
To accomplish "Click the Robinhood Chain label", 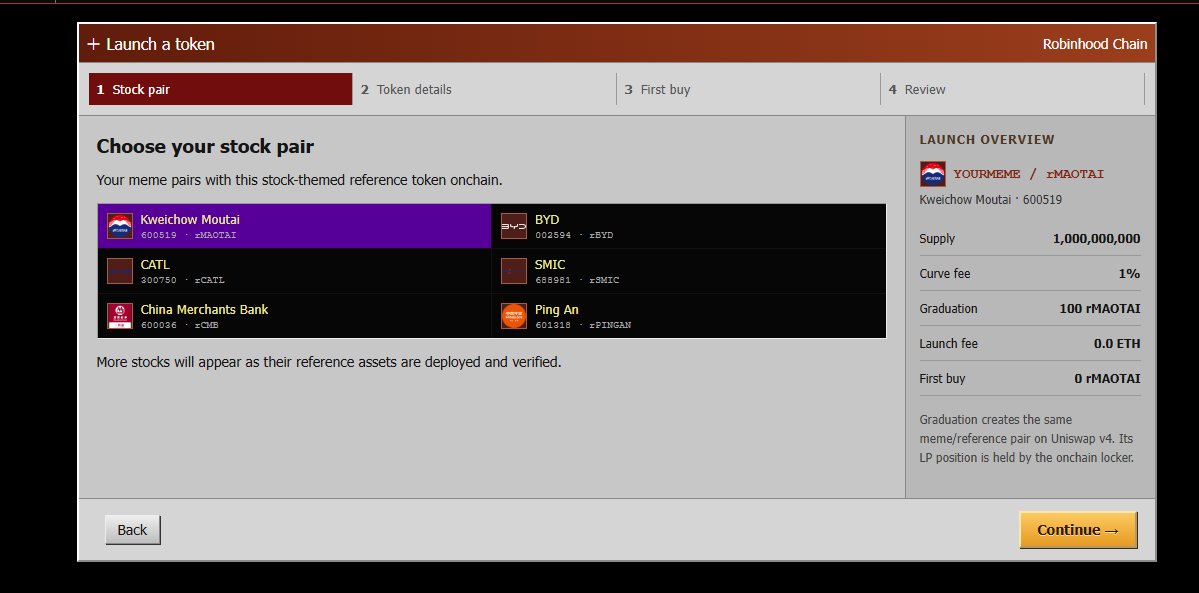I will (x=1095, y=44).
